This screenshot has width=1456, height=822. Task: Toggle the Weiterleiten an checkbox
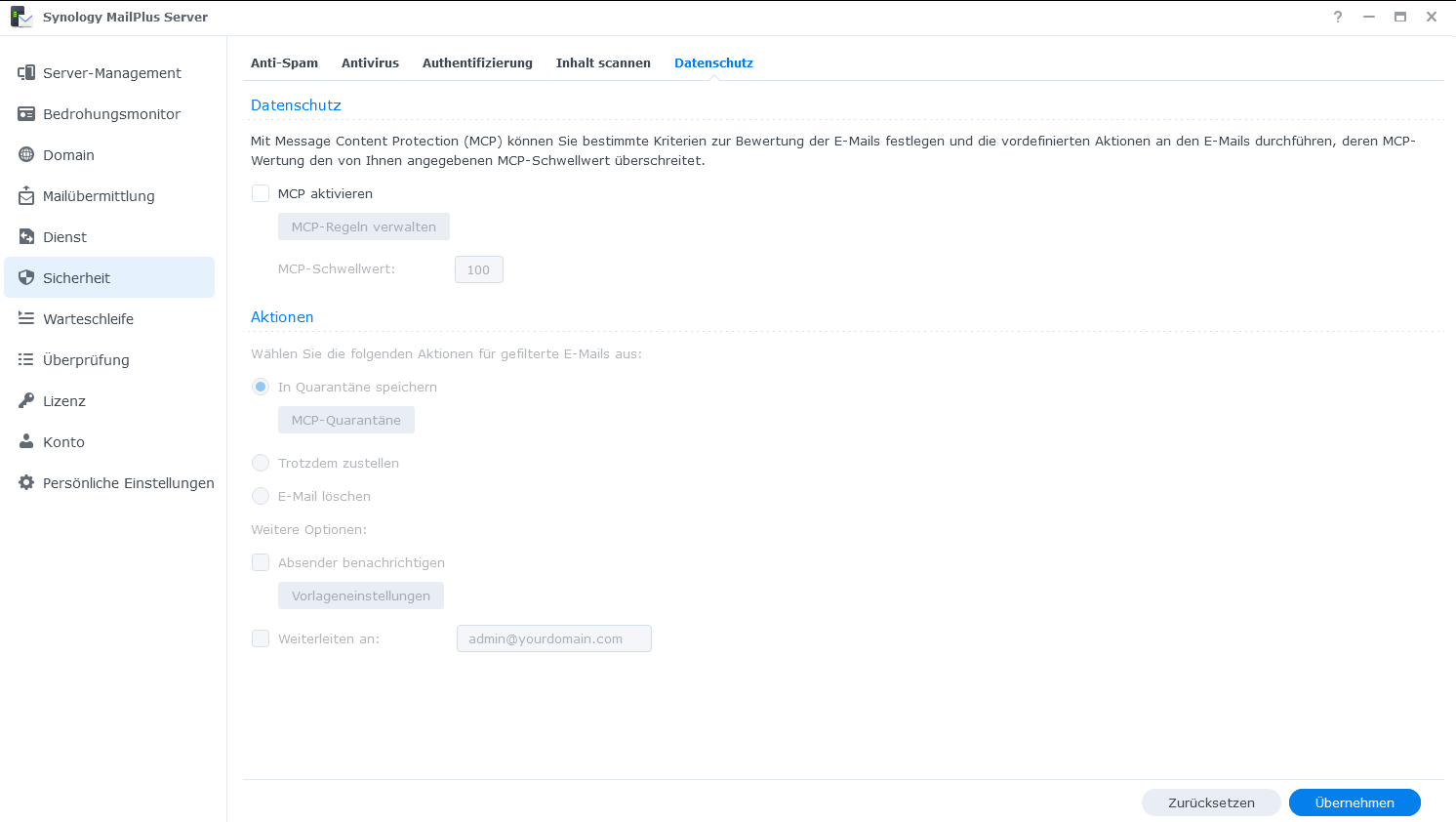pos(261,638)
